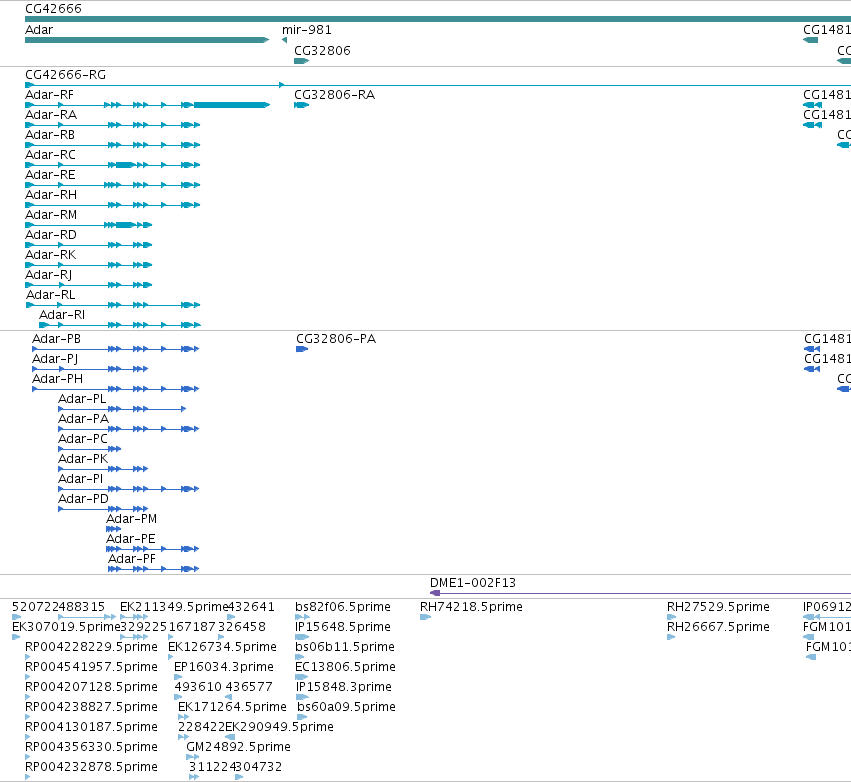Image resolution: width=851 pixels, height=782 pixels.
Task: Click the 520722 feature label
Action: click(x=35, y=607)
